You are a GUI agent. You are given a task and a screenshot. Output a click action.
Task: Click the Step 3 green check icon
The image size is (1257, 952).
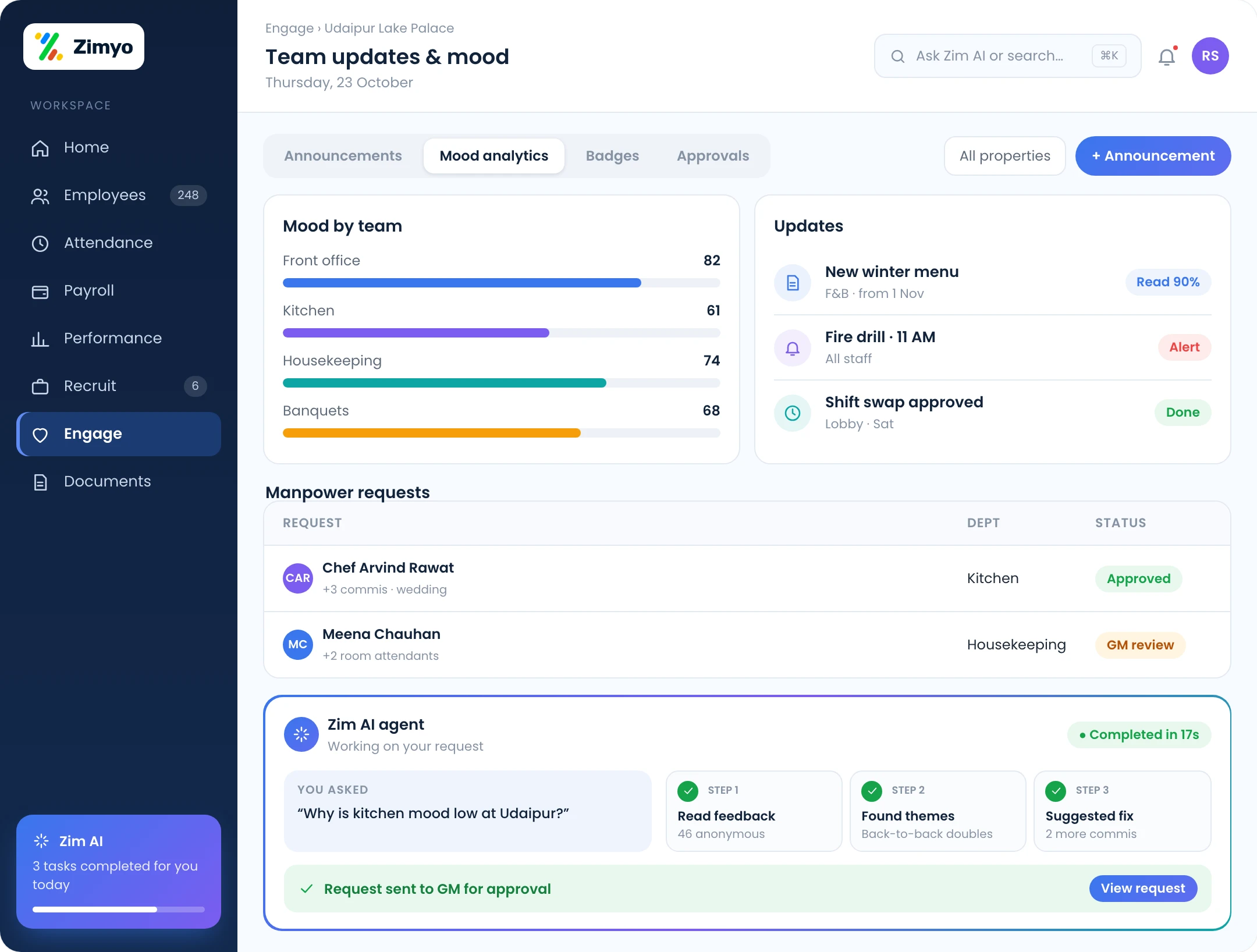click(1056, 791)
